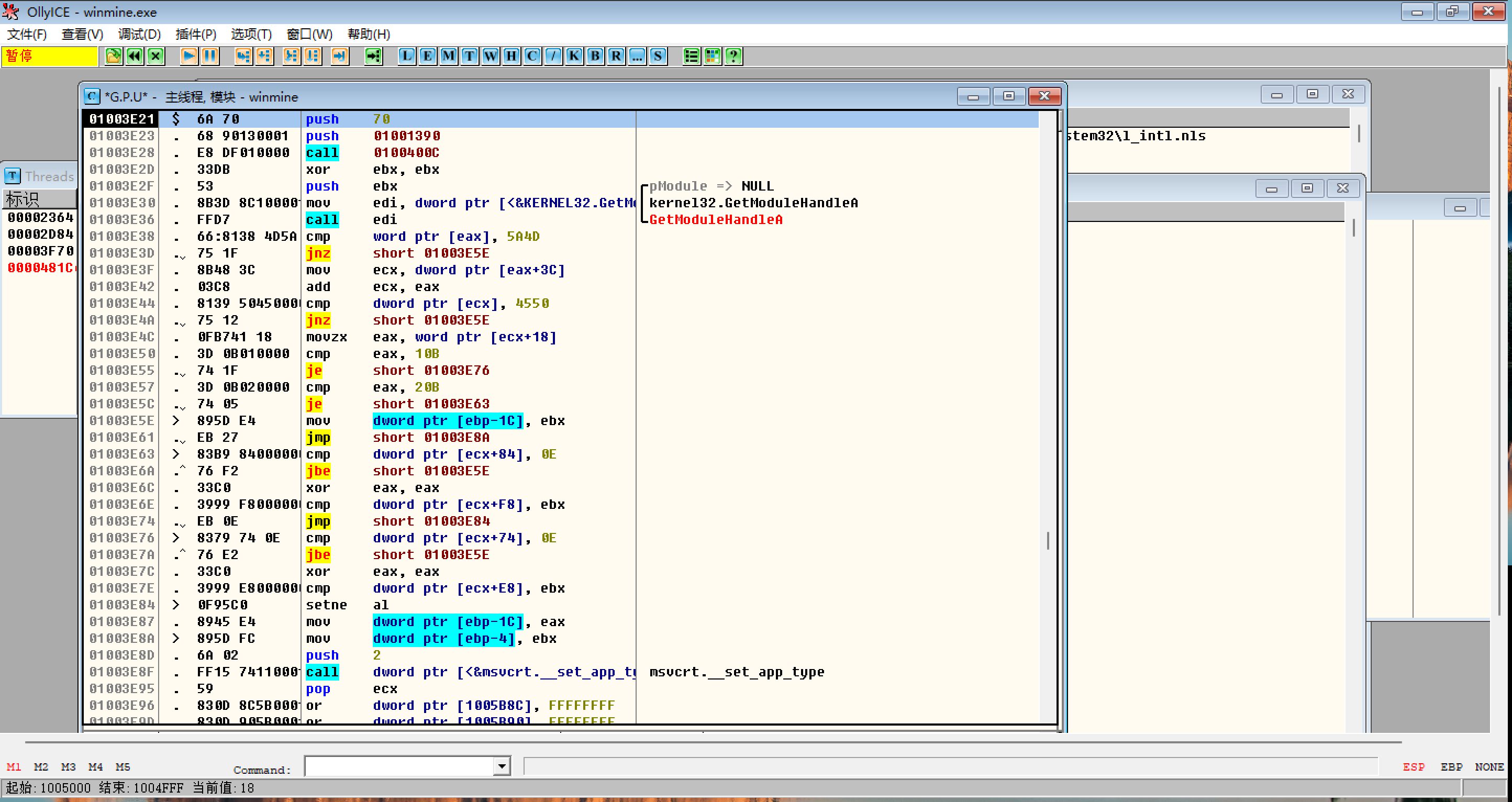Open the 调试(D) debug menu
Viewport: 1512px width, 802px height.
point(139,34)
